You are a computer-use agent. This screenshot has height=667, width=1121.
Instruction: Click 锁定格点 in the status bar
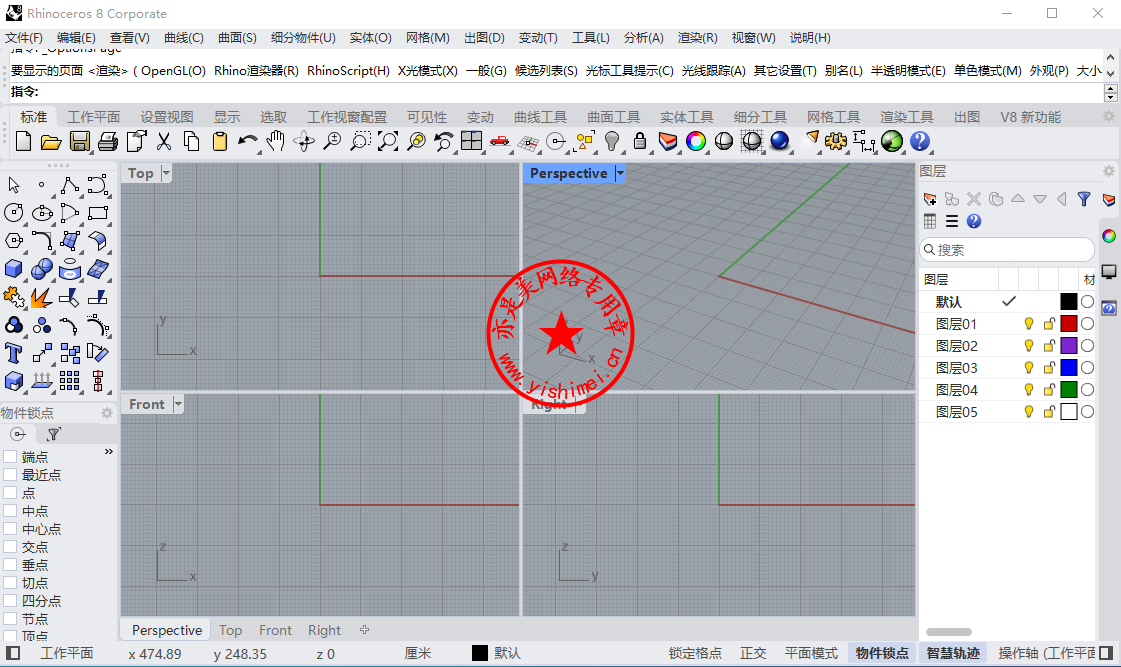(x=695, y=653)
